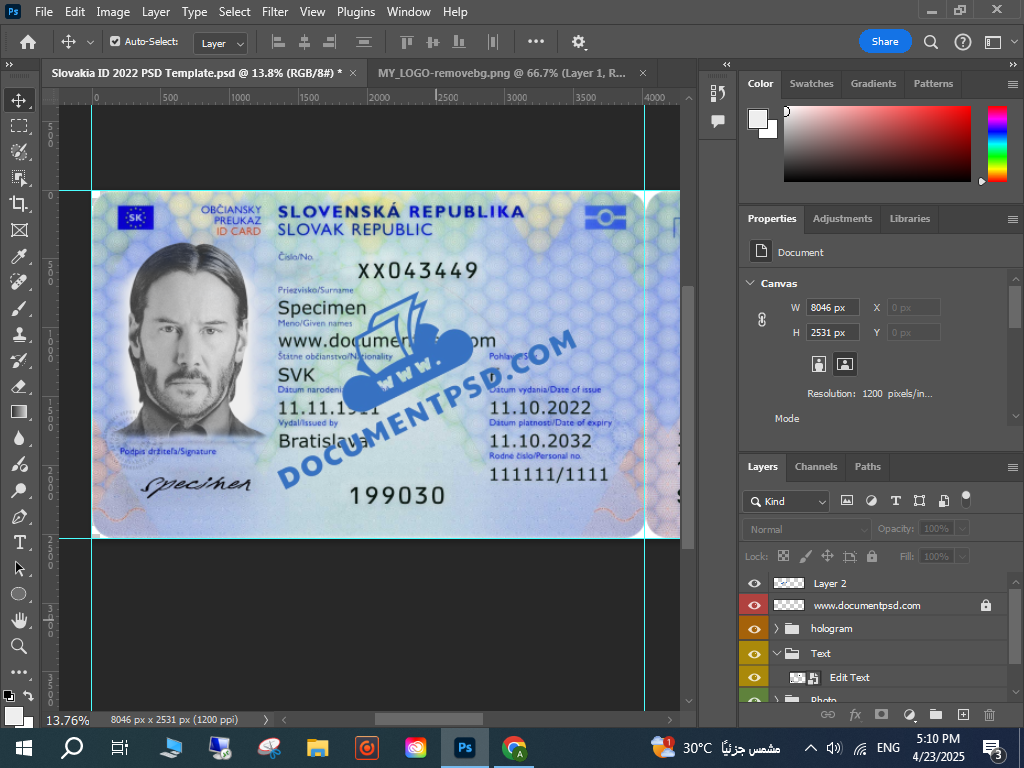Select the Eraser tool
The height and width of the screenshot is (768, 1024).
[19, 386]
